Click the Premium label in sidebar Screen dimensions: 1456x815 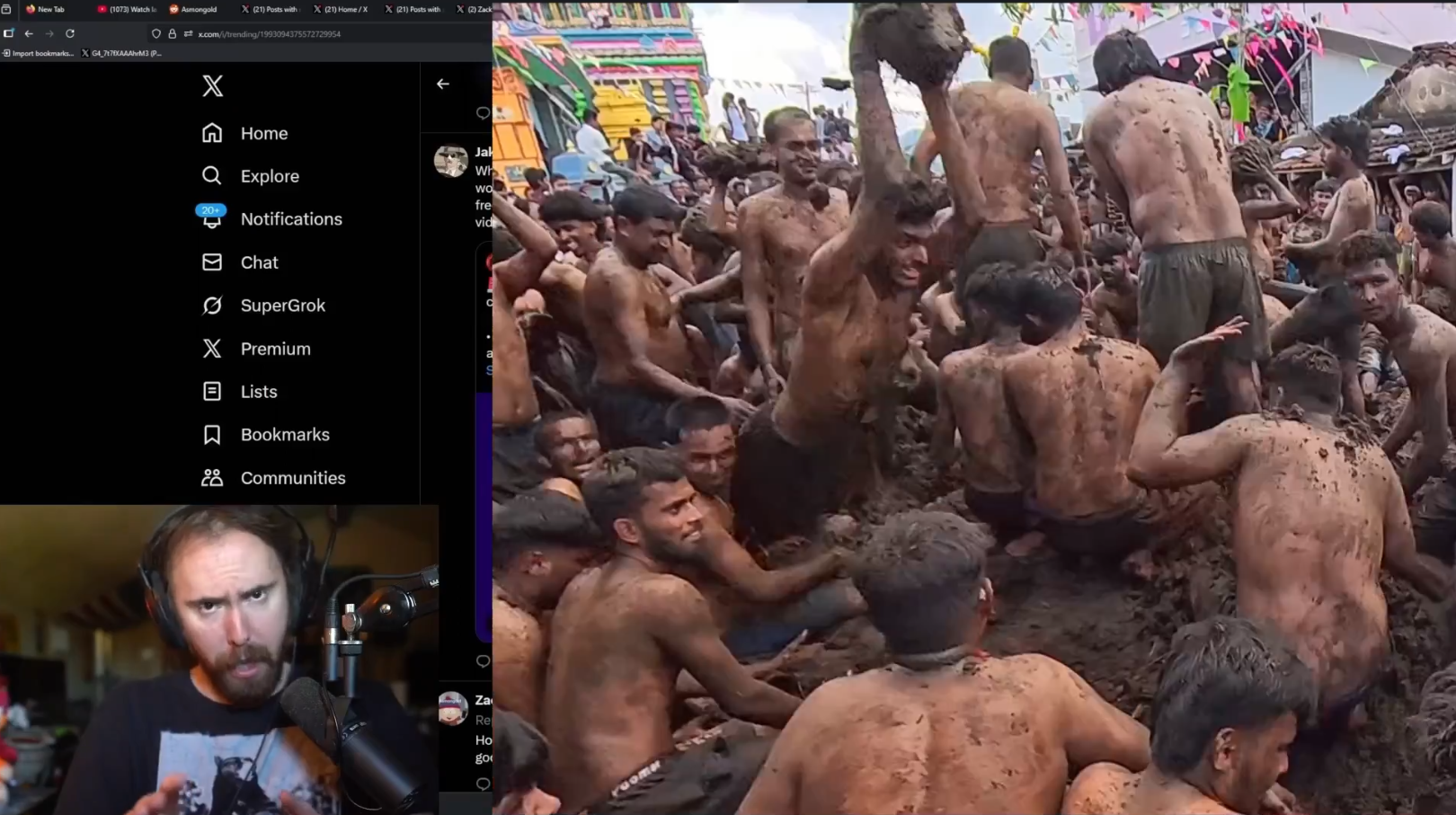point(276,349)
